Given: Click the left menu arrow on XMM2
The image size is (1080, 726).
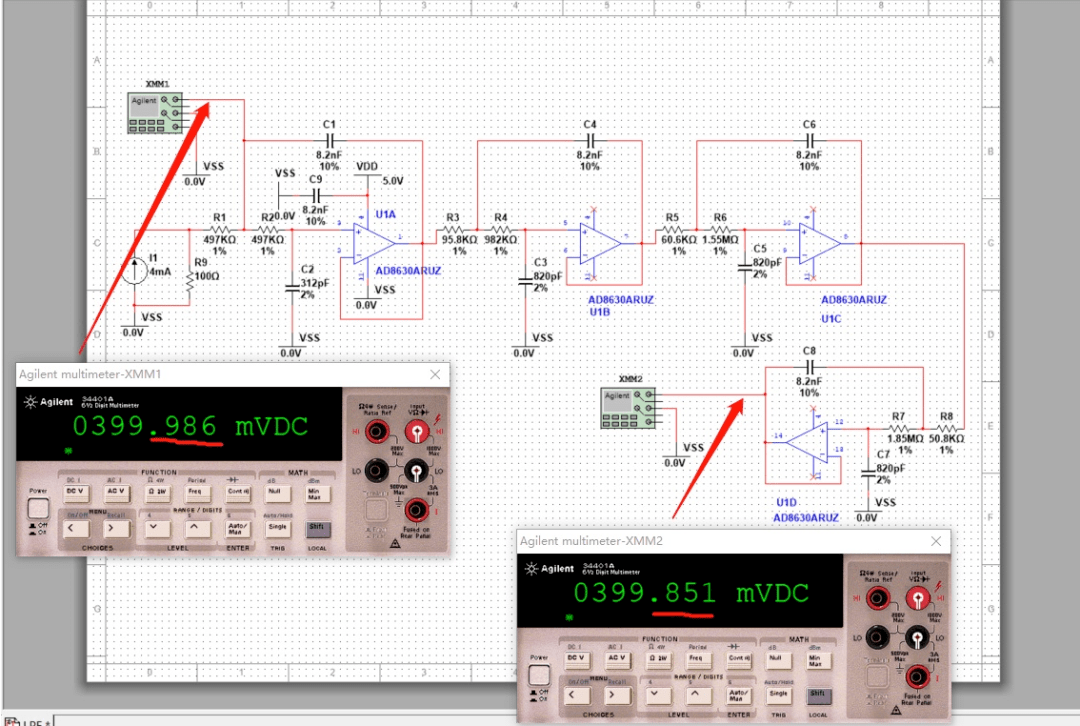Looking at the screenshot, I should pyautogui.click(x=577, y=695).
